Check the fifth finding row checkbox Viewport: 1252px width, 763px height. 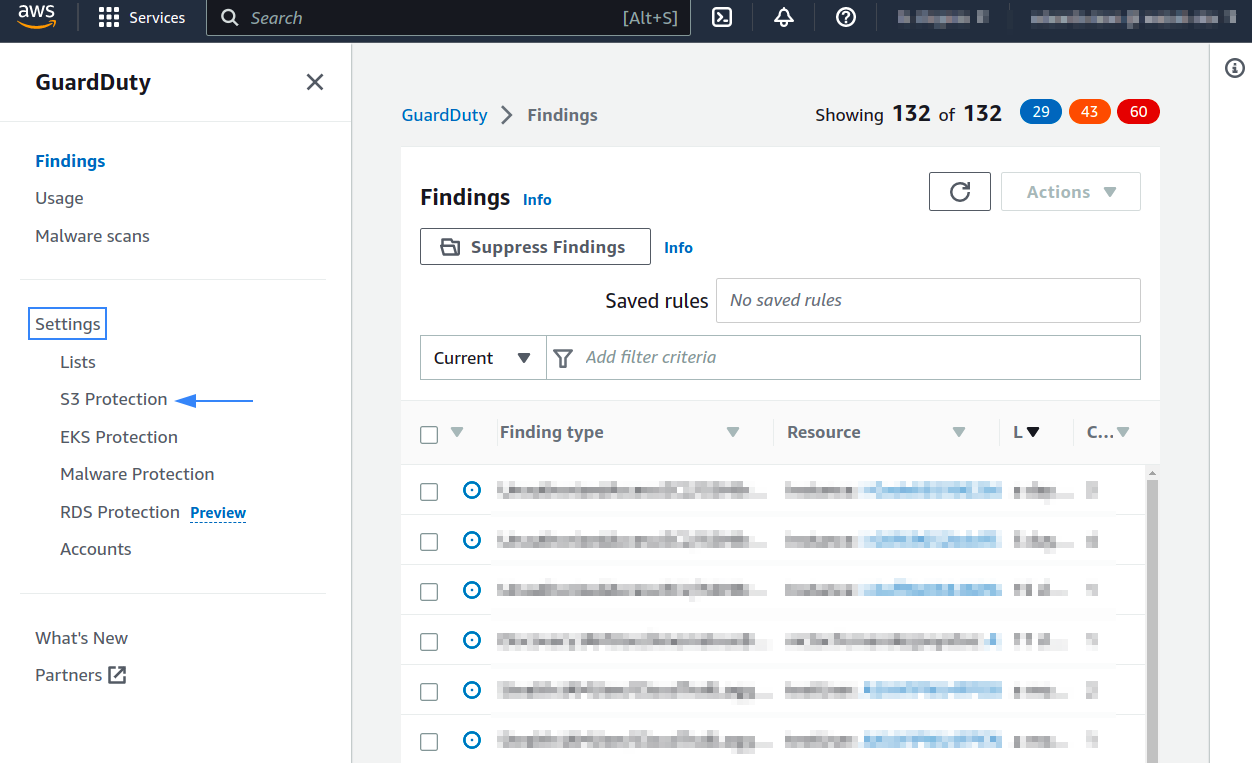coord(429,691)
